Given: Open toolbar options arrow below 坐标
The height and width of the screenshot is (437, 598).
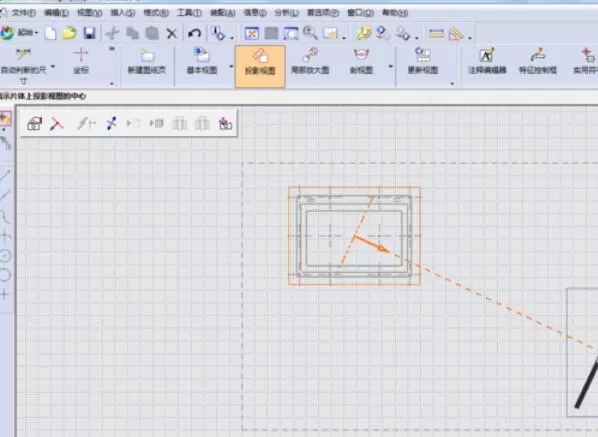Looking at the screenshot, I should [112, 84].
